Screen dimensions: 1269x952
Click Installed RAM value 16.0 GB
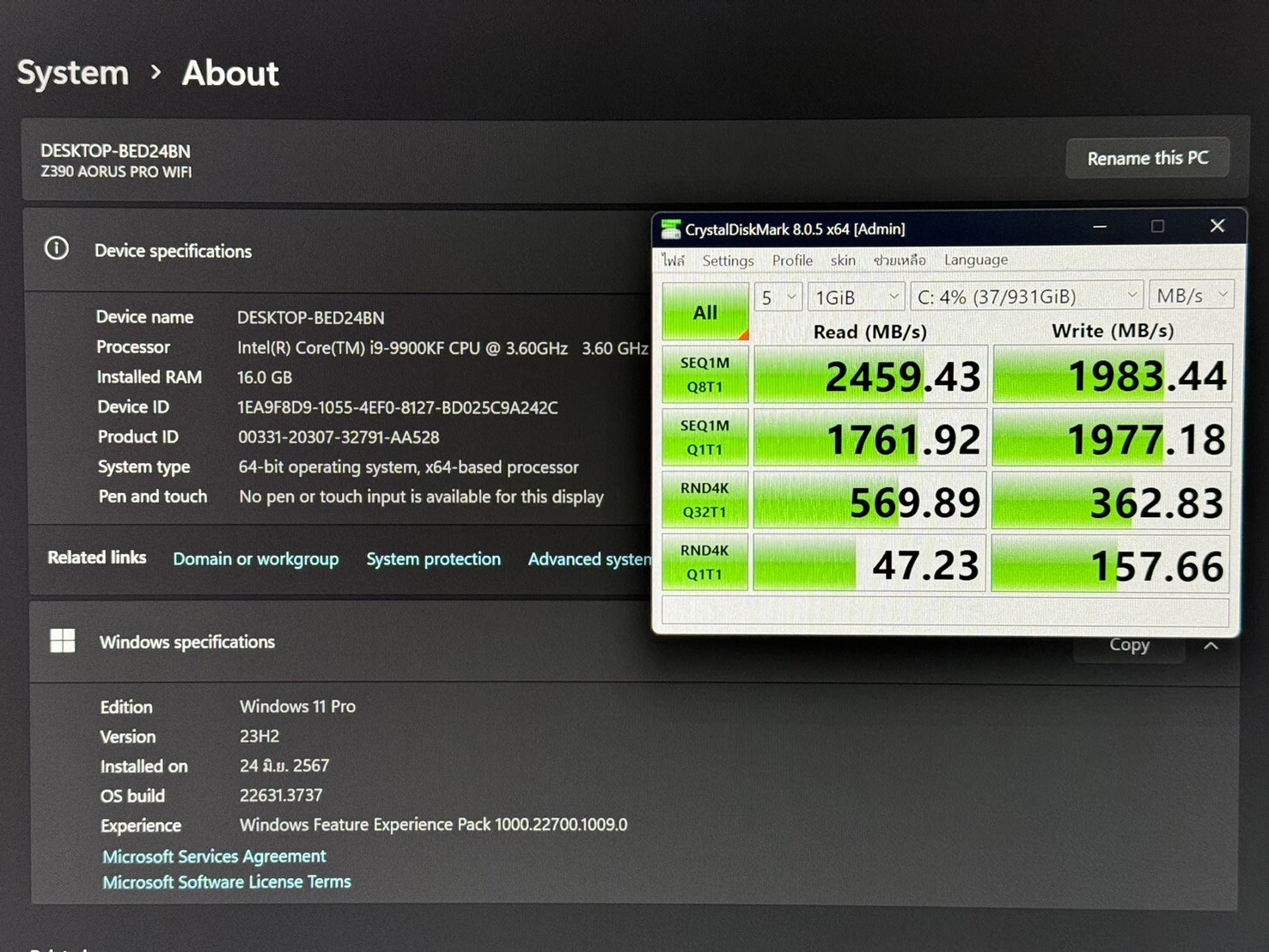265,377
